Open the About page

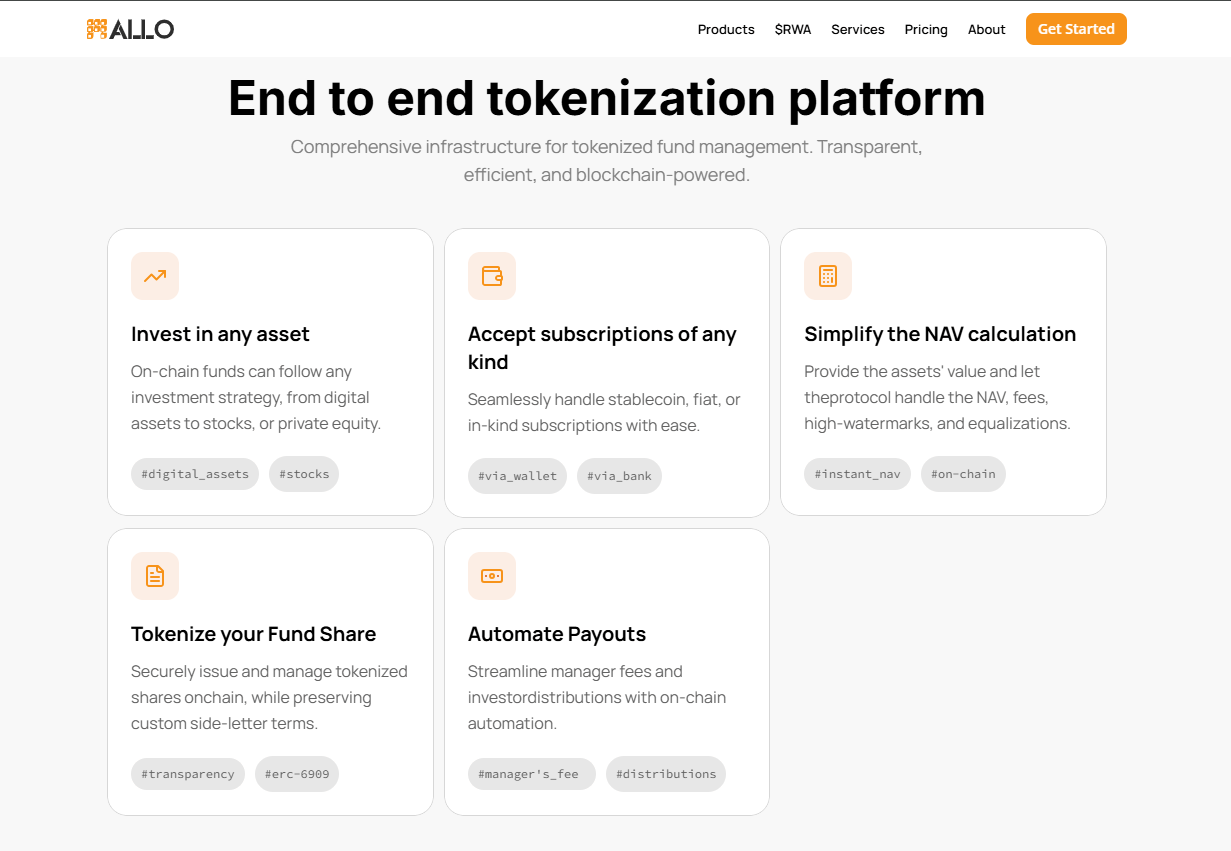point(986,29)
